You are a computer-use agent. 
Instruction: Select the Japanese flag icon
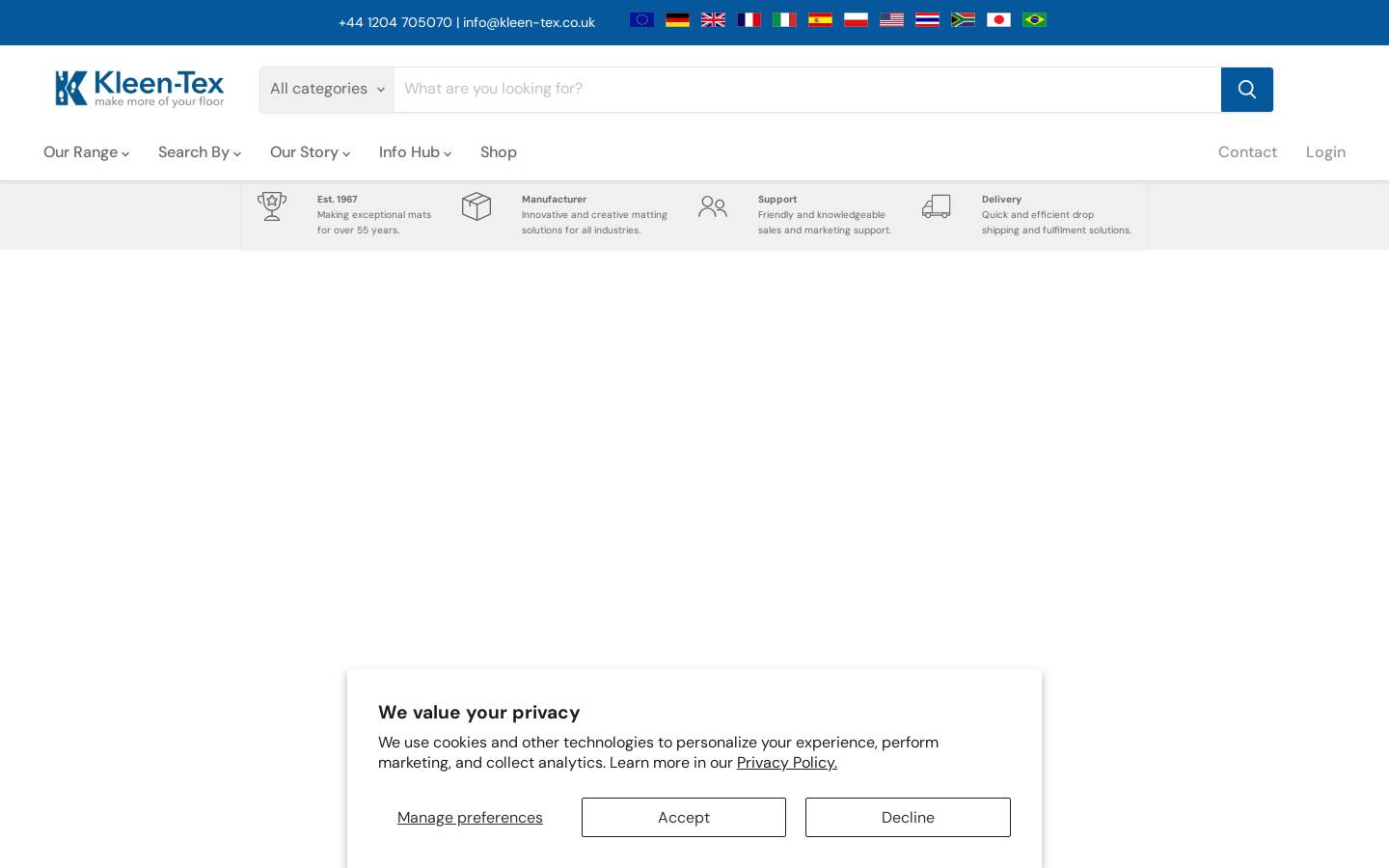click(998, 19)
